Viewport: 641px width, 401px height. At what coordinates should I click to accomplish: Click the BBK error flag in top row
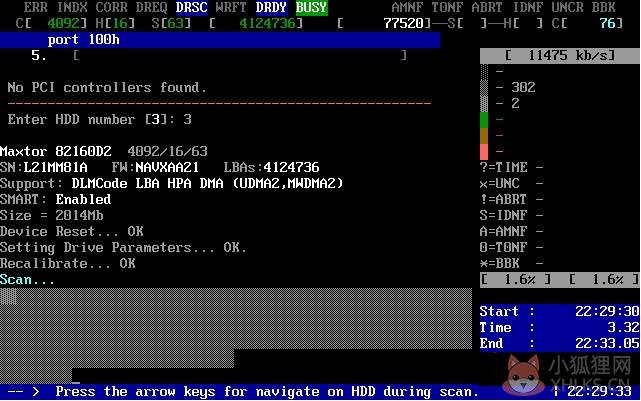pos(603,7)
